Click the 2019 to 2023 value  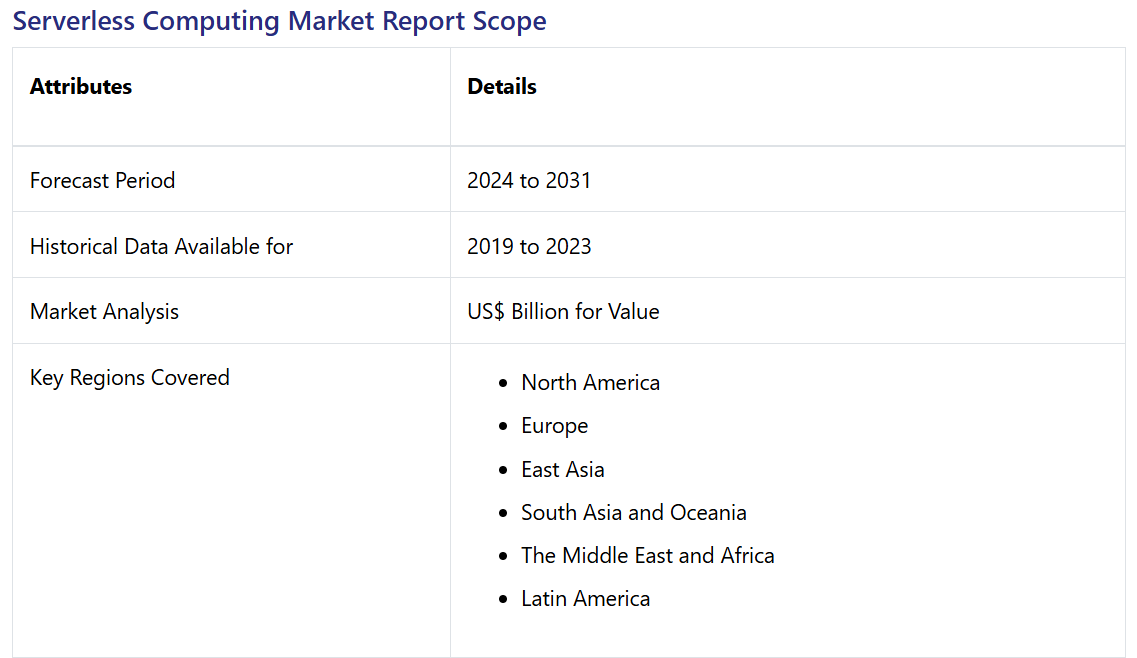click(x=529, y=246)
